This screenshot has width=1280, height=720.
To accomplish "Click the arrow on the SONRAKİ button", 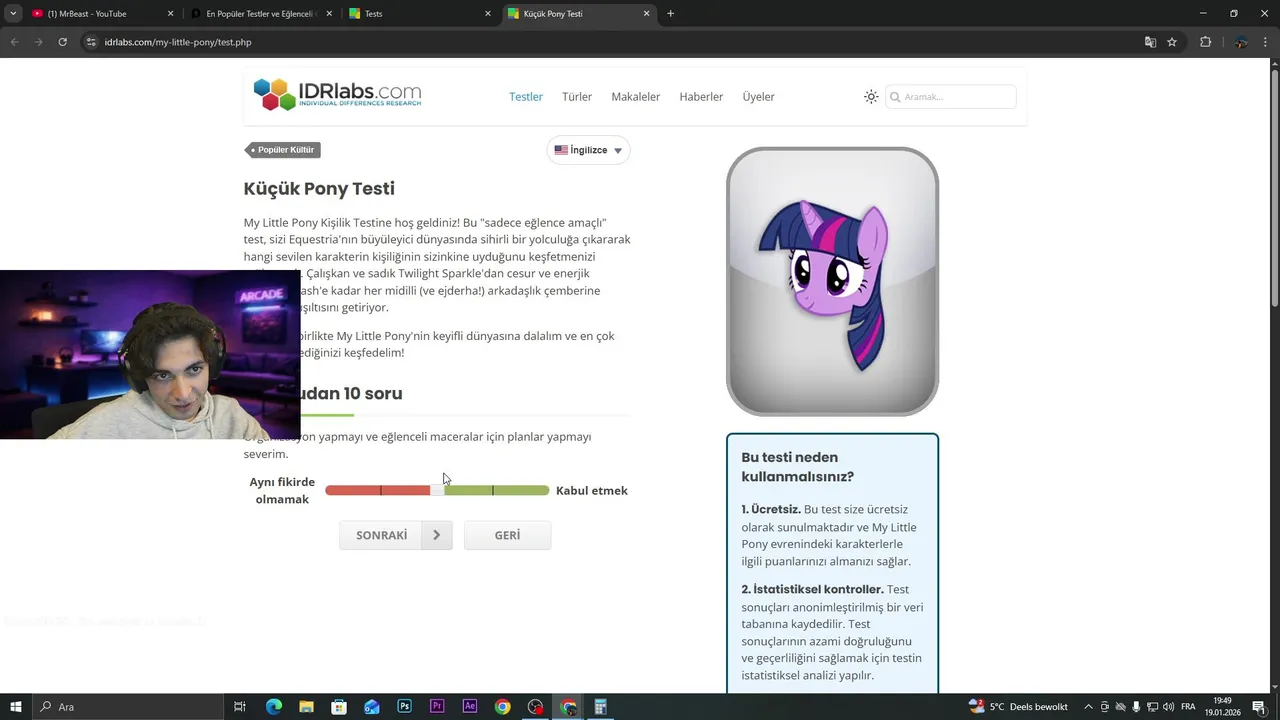I will [437, 535].
